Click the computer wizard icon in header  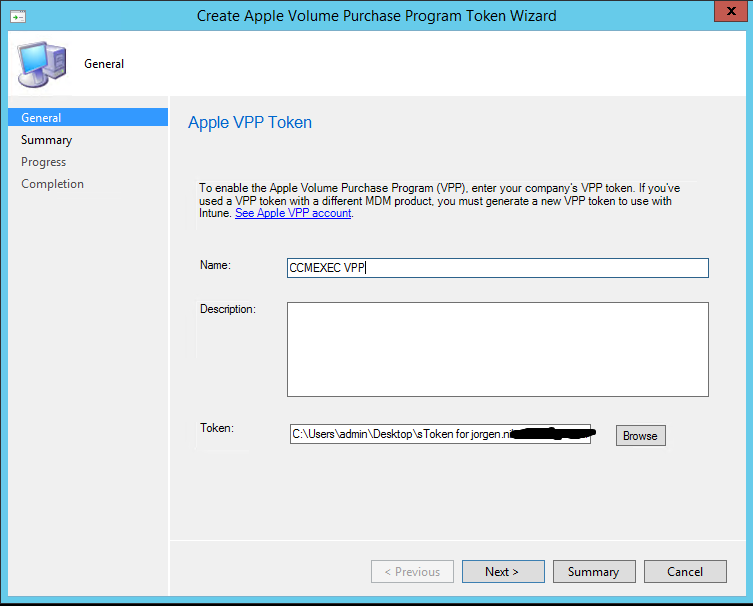coord(42,63)
